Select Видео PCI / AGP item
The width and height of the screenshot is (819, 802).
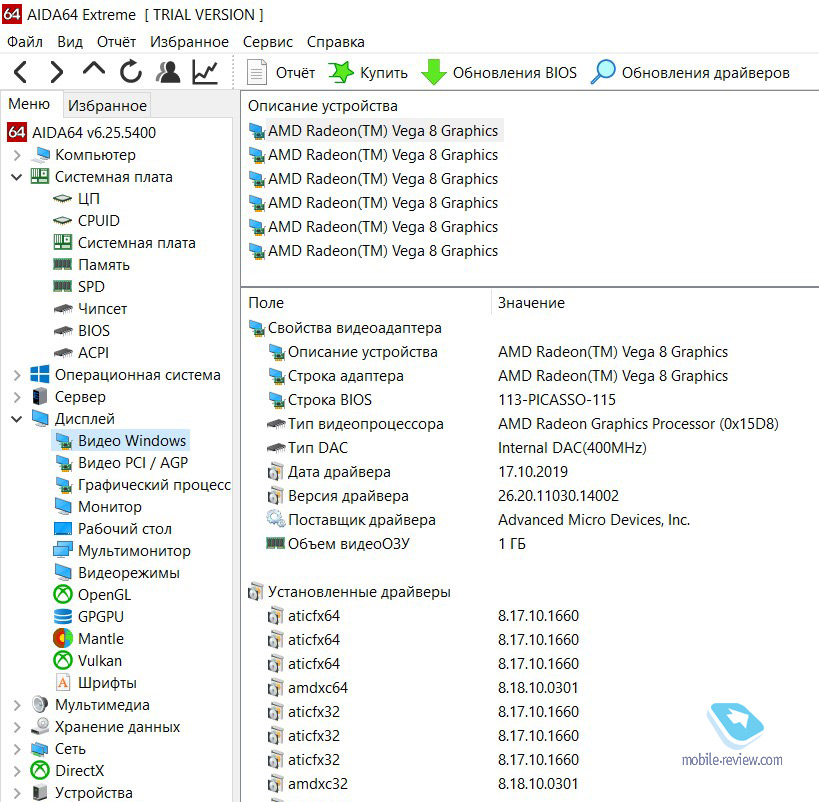coord(121,463)
